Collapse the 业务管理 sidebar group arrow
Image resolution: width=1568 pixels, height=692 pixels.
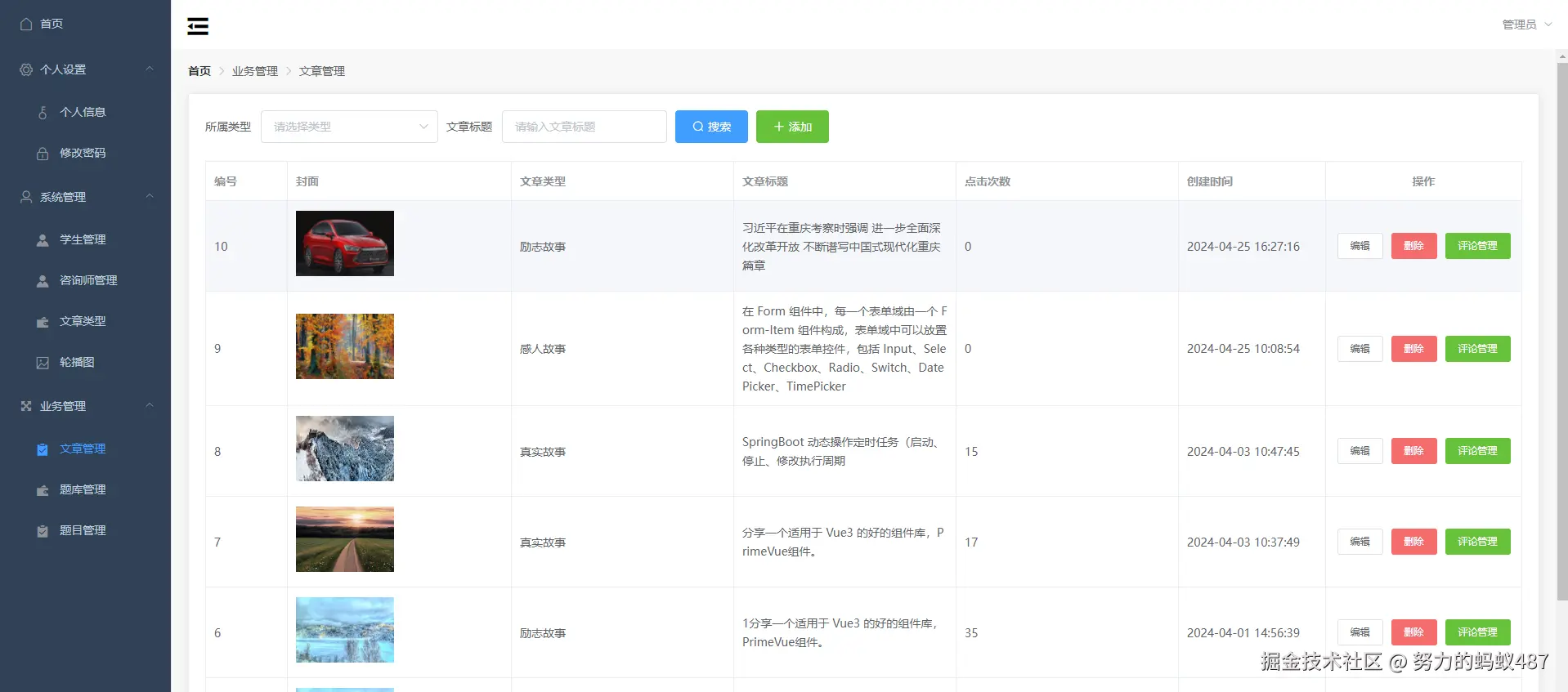point(150,405)
